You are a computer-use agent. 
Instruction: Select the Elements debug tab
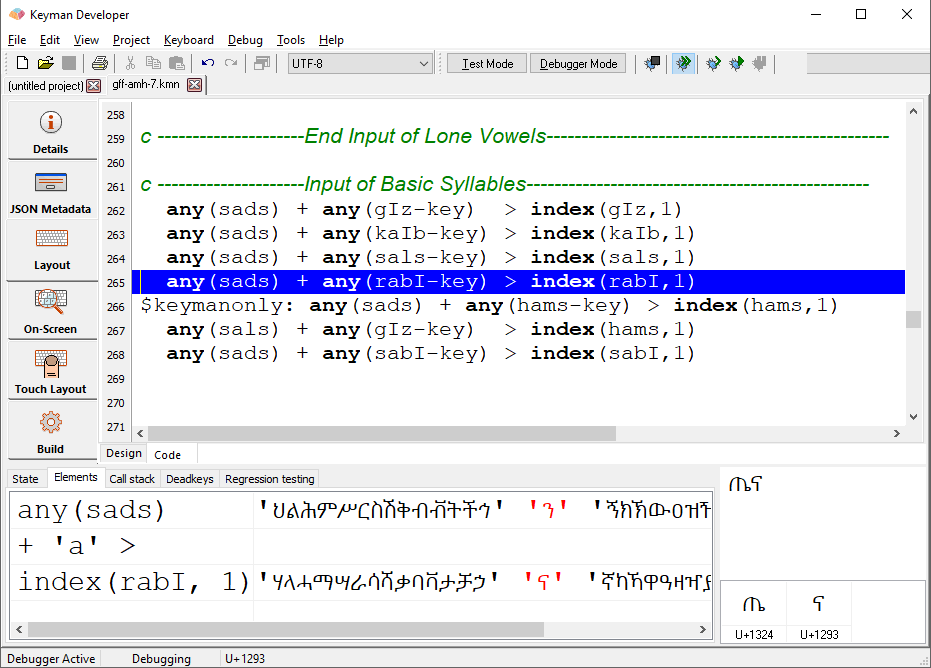click(75, 477)
